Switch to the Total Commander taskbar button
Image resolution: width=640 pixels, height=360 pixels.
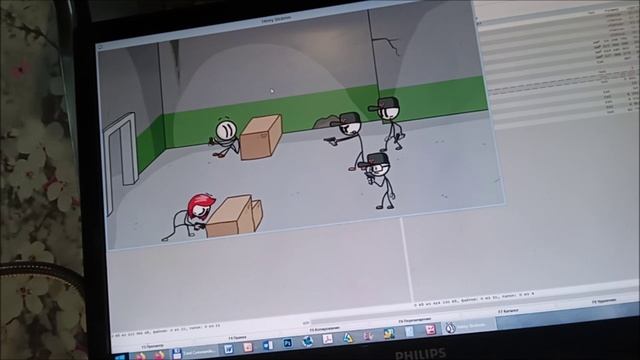coord(194,352)
